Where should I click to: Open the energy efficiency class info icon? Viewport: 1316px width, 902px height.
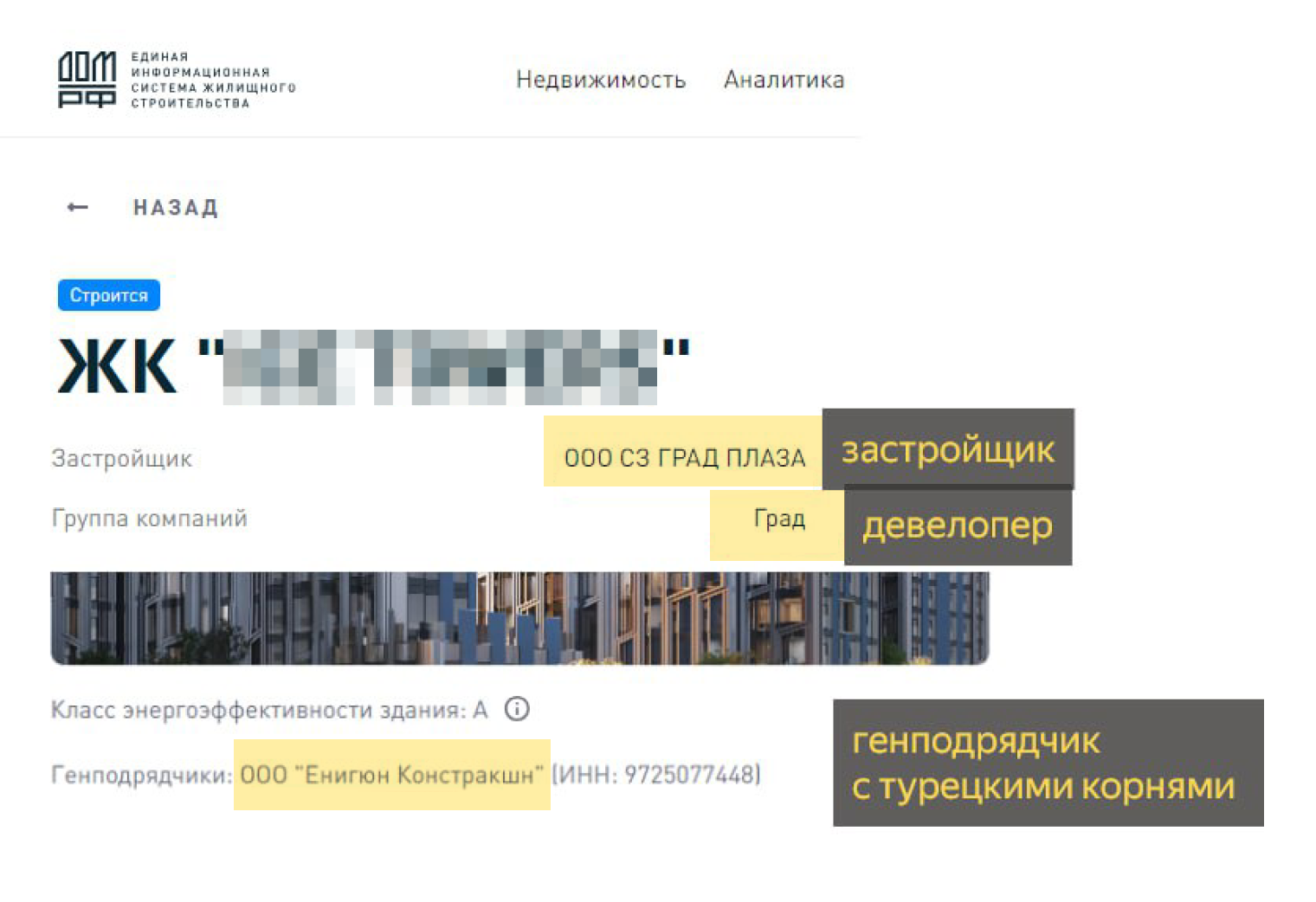pyautogui.click(x=517, y=710)
